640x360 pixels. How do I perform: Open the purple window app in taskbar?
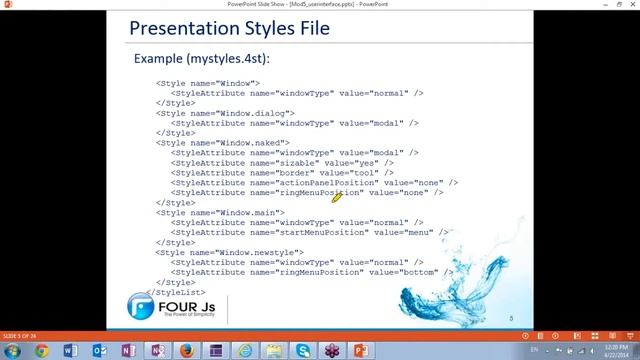(216, 351)
